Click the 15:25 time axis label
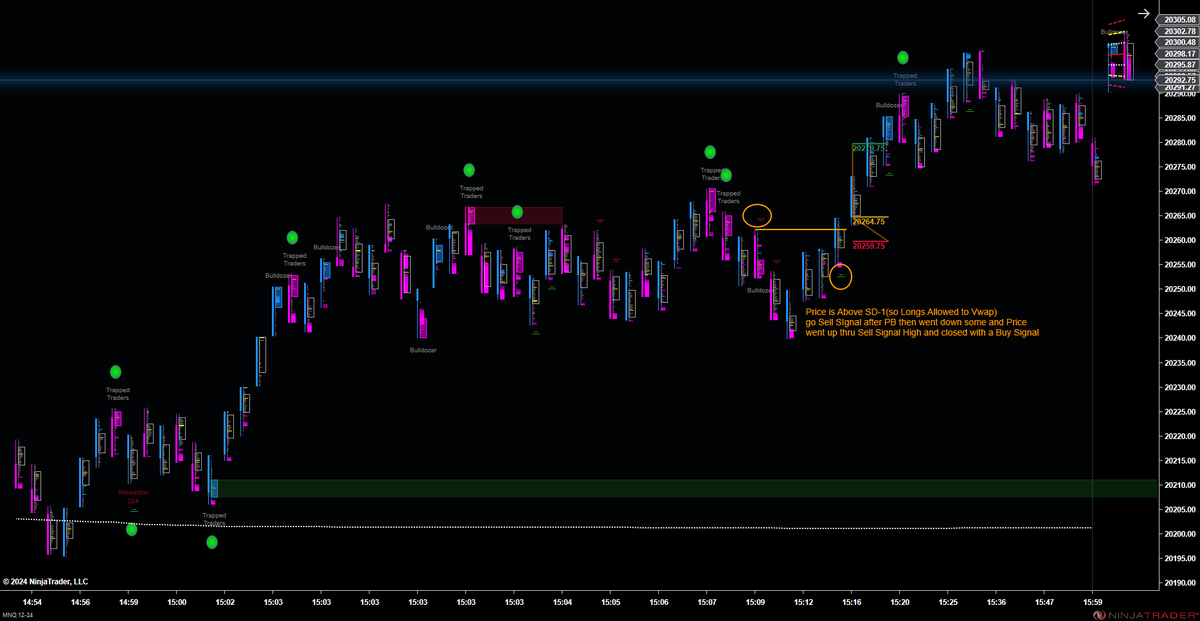 [x=947, y=602]
